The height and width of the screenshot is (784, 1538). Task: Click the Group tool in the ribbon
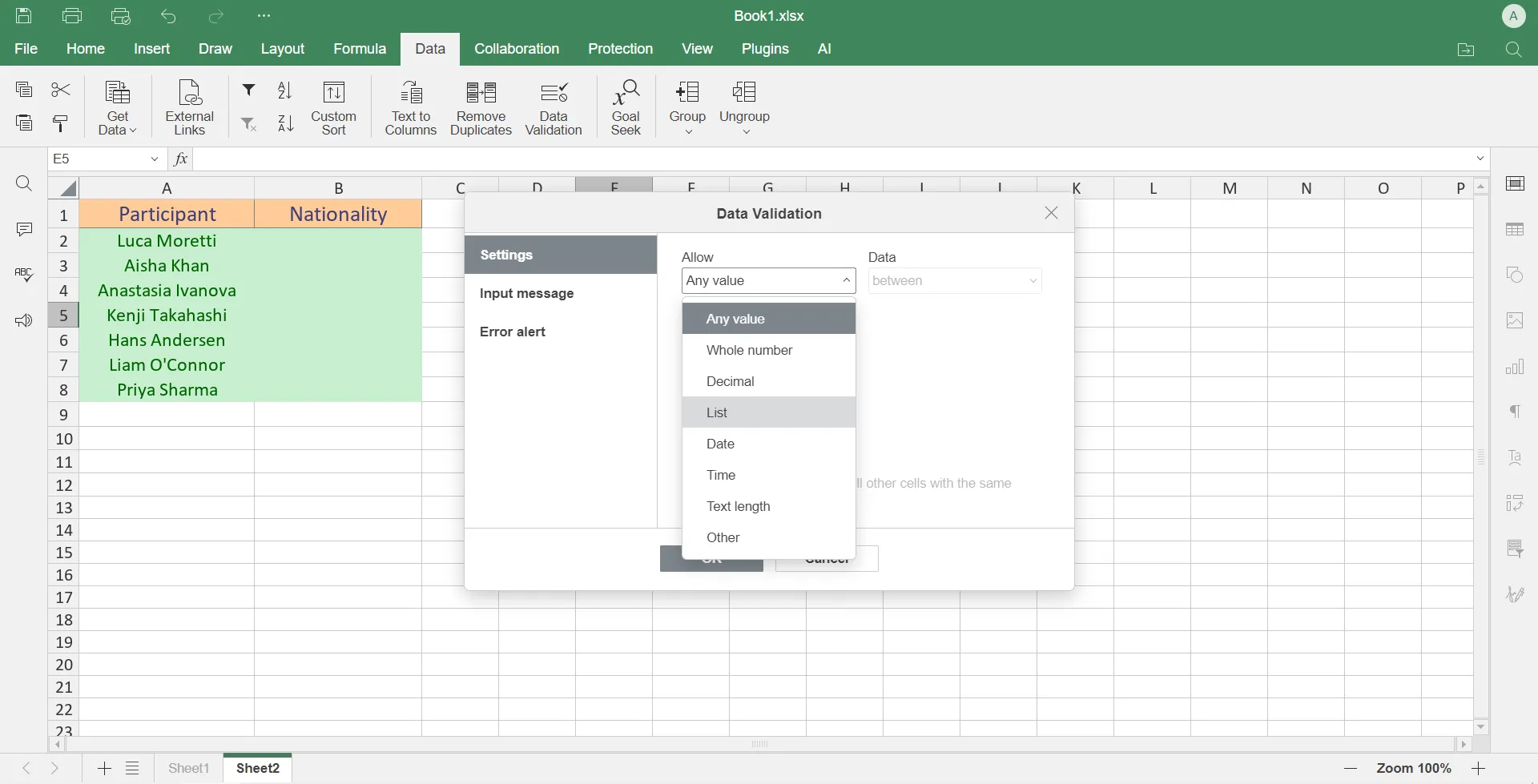(x=687, y=107)
